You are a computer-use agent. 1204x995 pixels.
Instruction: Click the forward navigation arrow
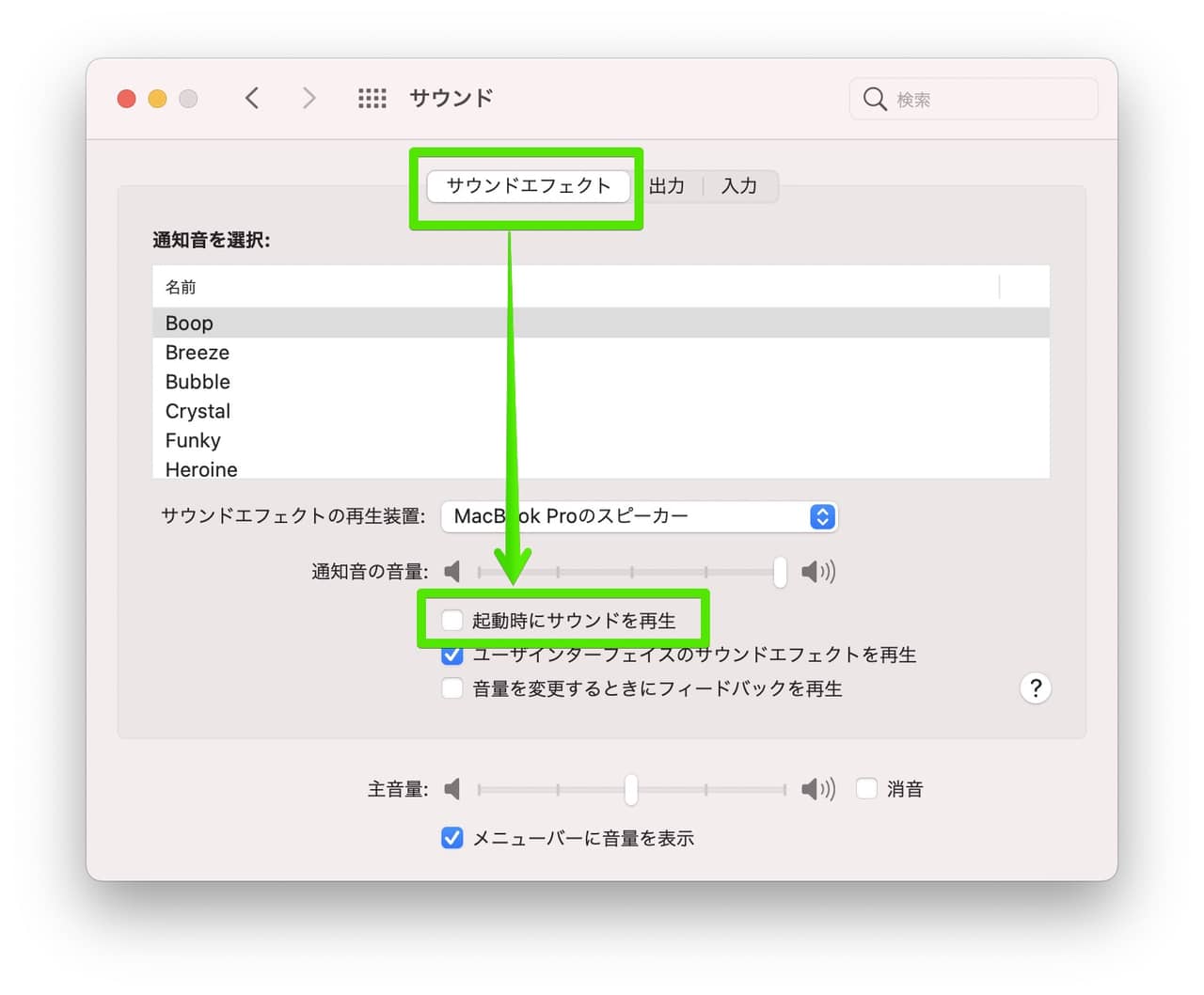tap(309, 98)
